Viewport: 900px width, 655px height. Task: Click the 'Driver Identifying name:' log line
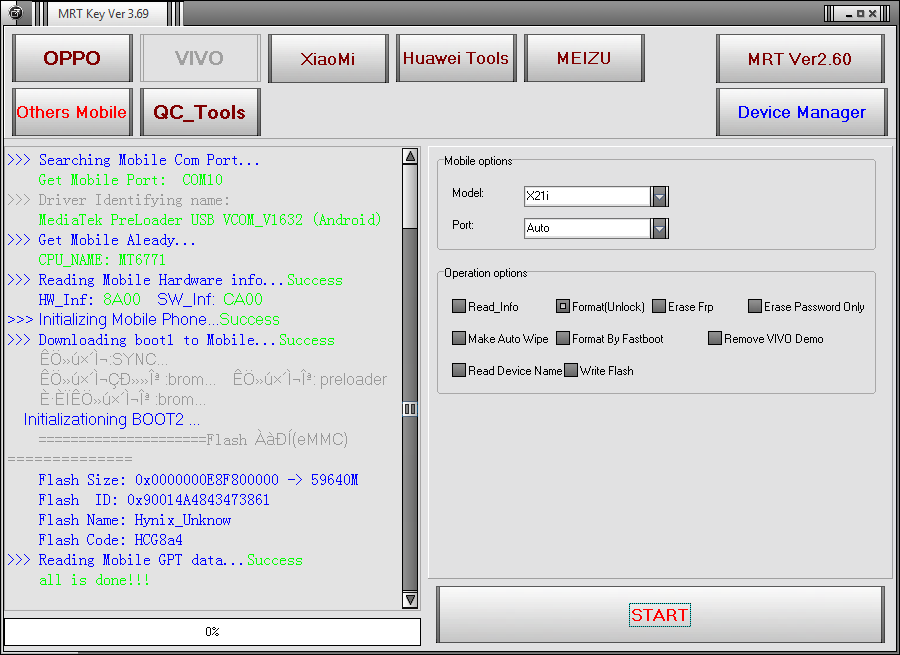(119, 200)
